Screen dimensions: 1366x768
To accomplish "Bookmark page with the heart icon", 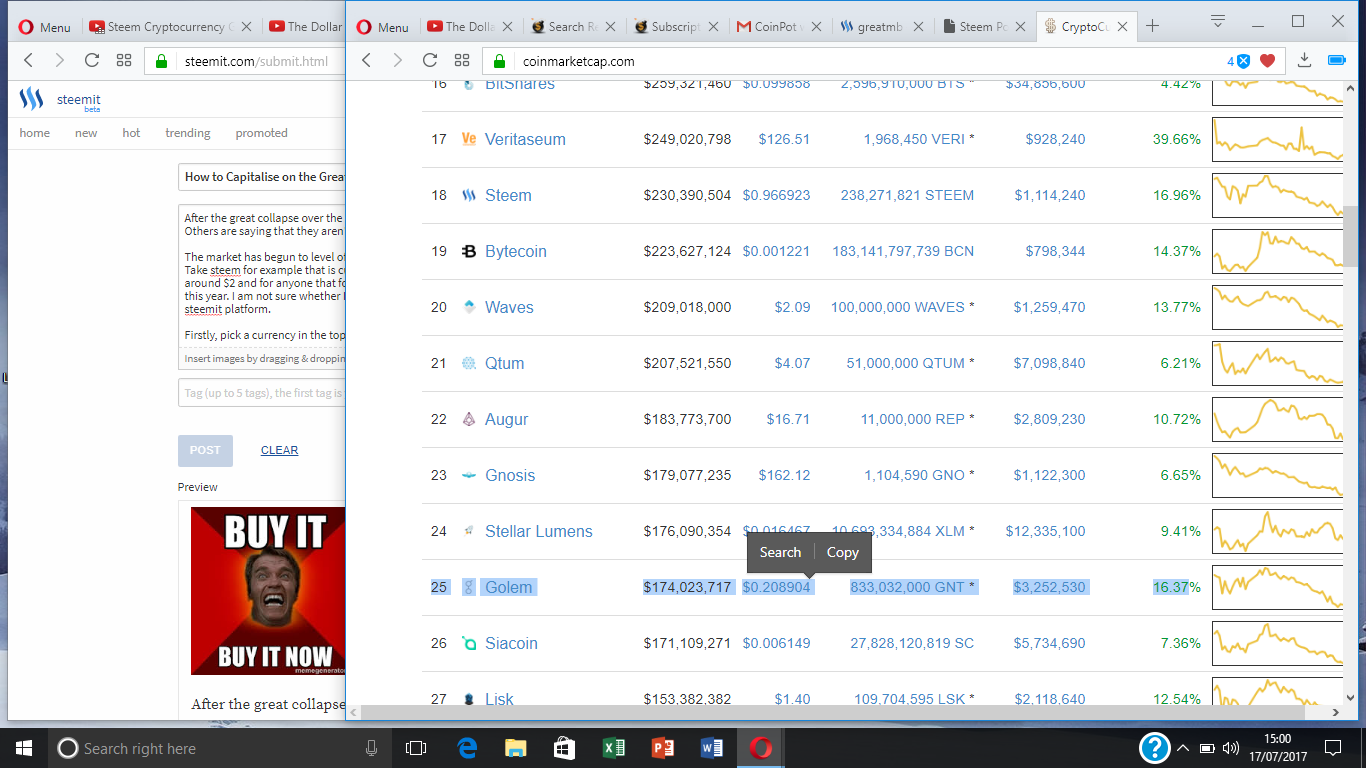I will (x=1268, y=61).
